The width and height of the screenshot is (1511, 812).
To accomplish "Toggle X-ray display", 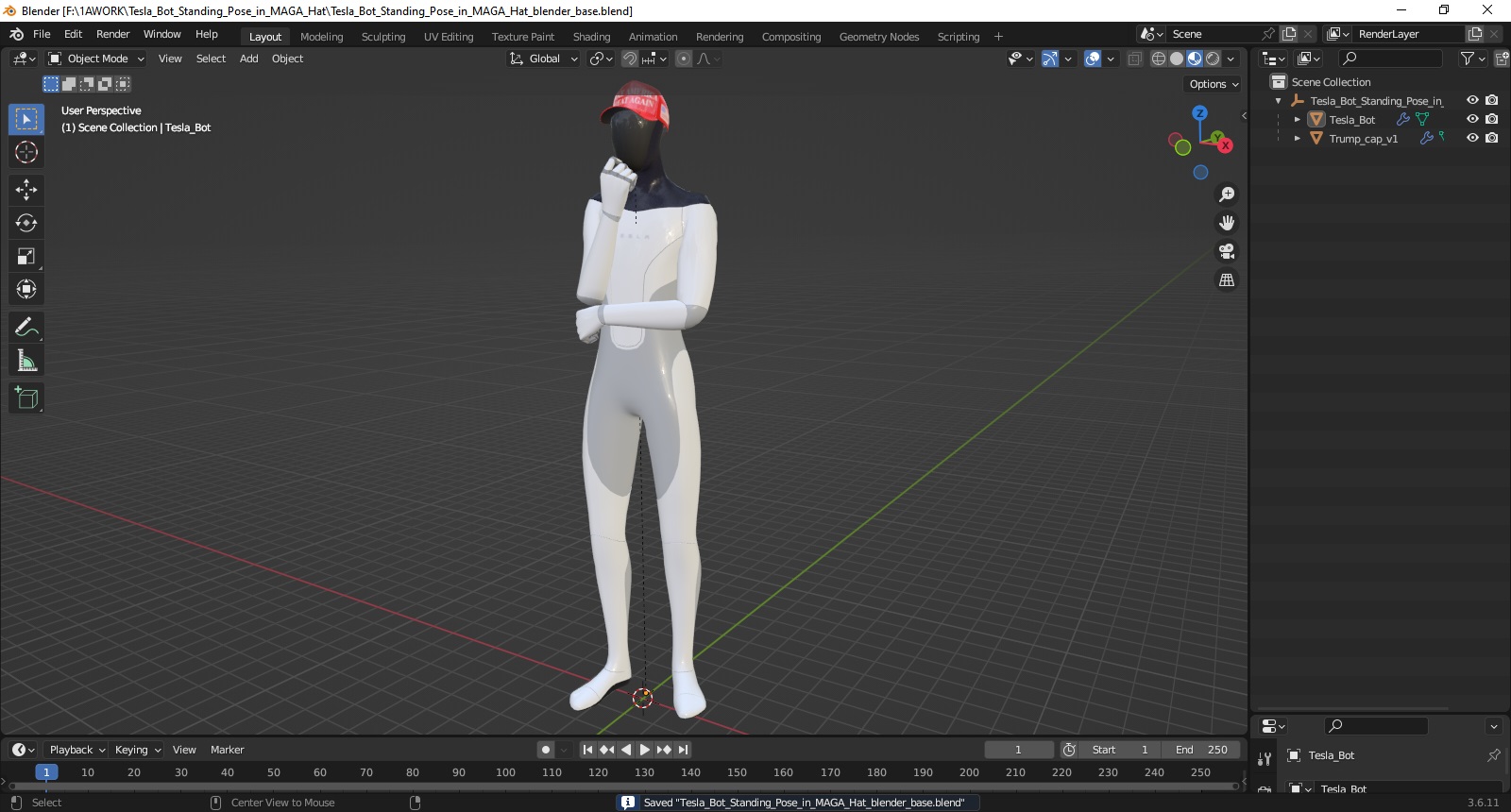I will coord(1134,59).
